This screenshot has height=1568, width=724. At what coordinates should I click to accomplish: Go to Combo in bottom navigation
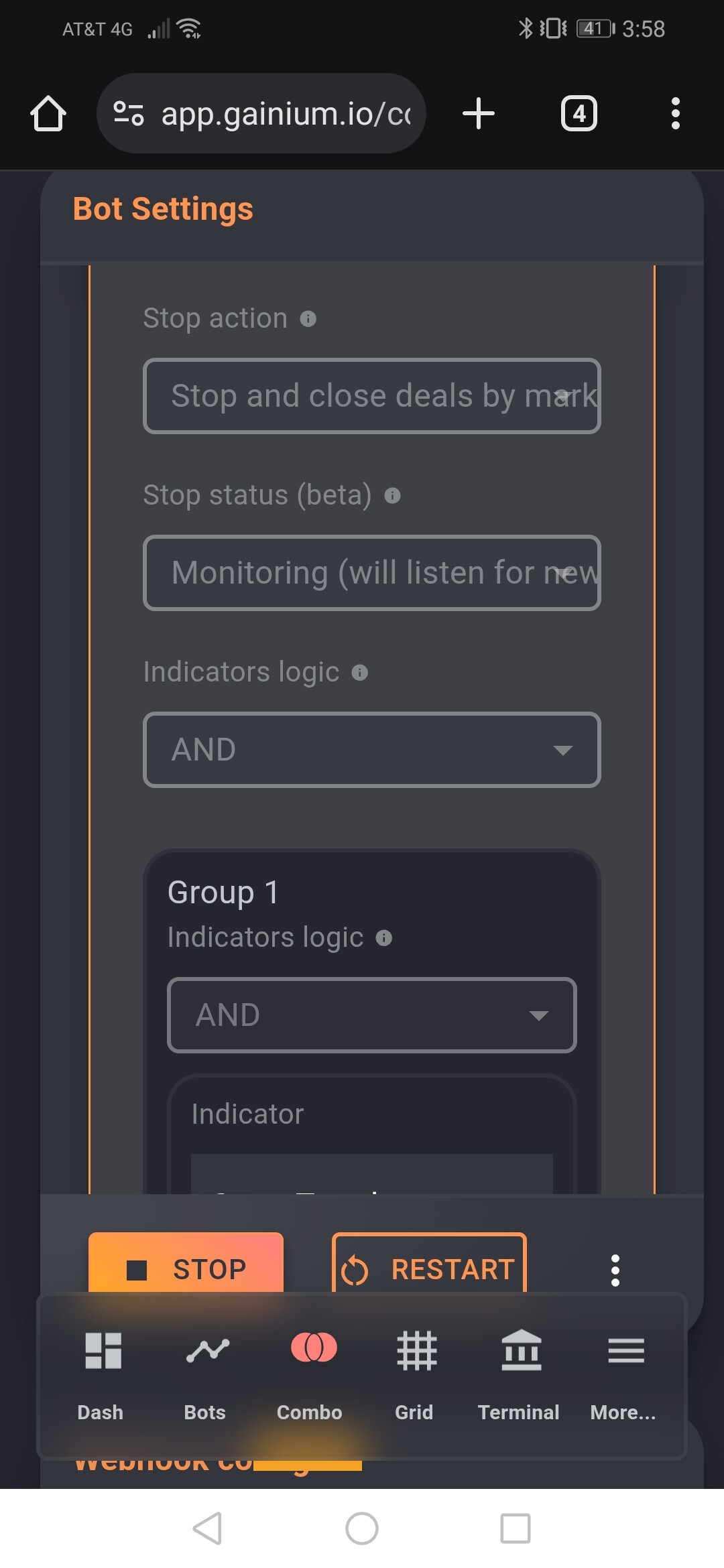click(x=310, y=1377)
